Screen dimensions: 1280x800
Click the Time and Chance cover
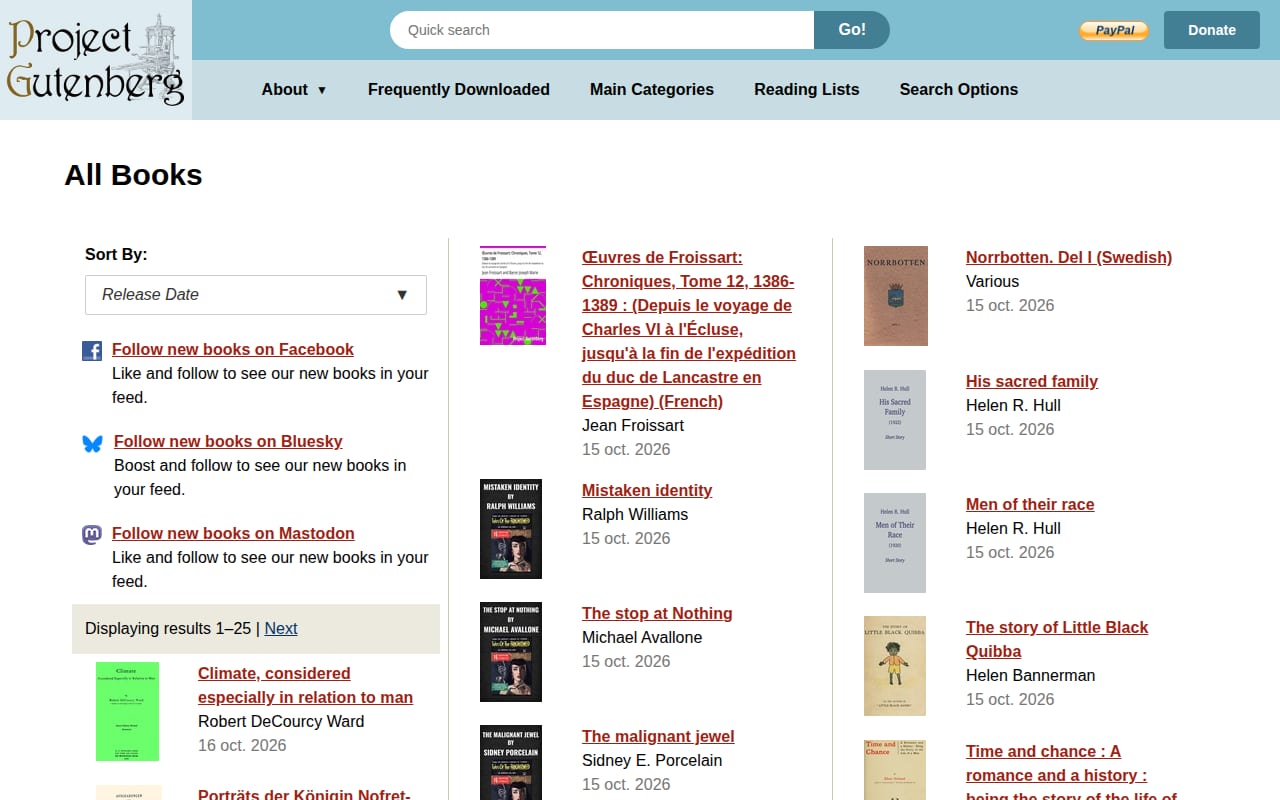[895, 770]
